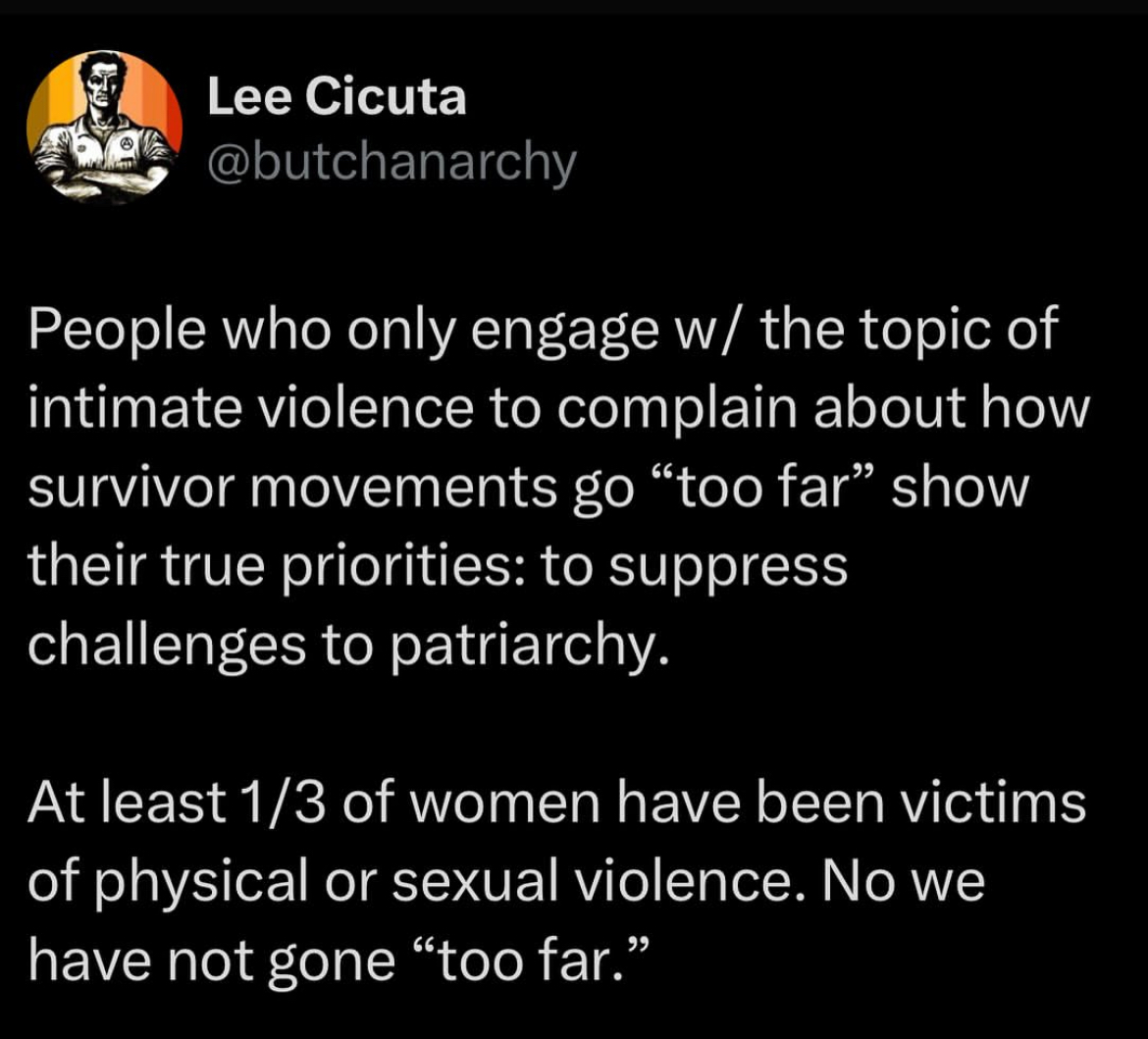The image size is (1148, 1039).
Task: Click the @butchanarchy handle
Action: (x=391, y=163)
